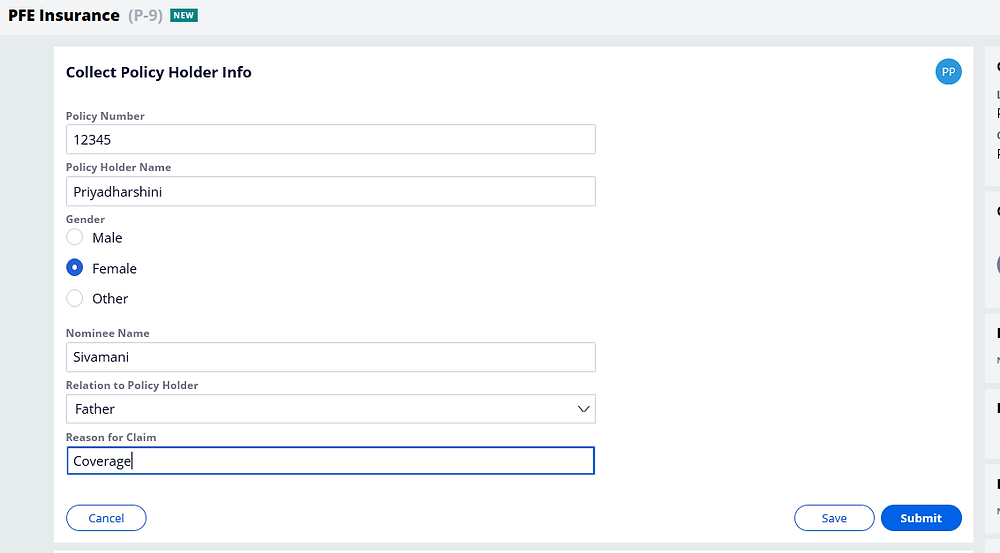This screenshot has width=1000, height=553.
Task: Click the PFE Insurance case title
Action: pyautogui.click(x=64, y=15)
